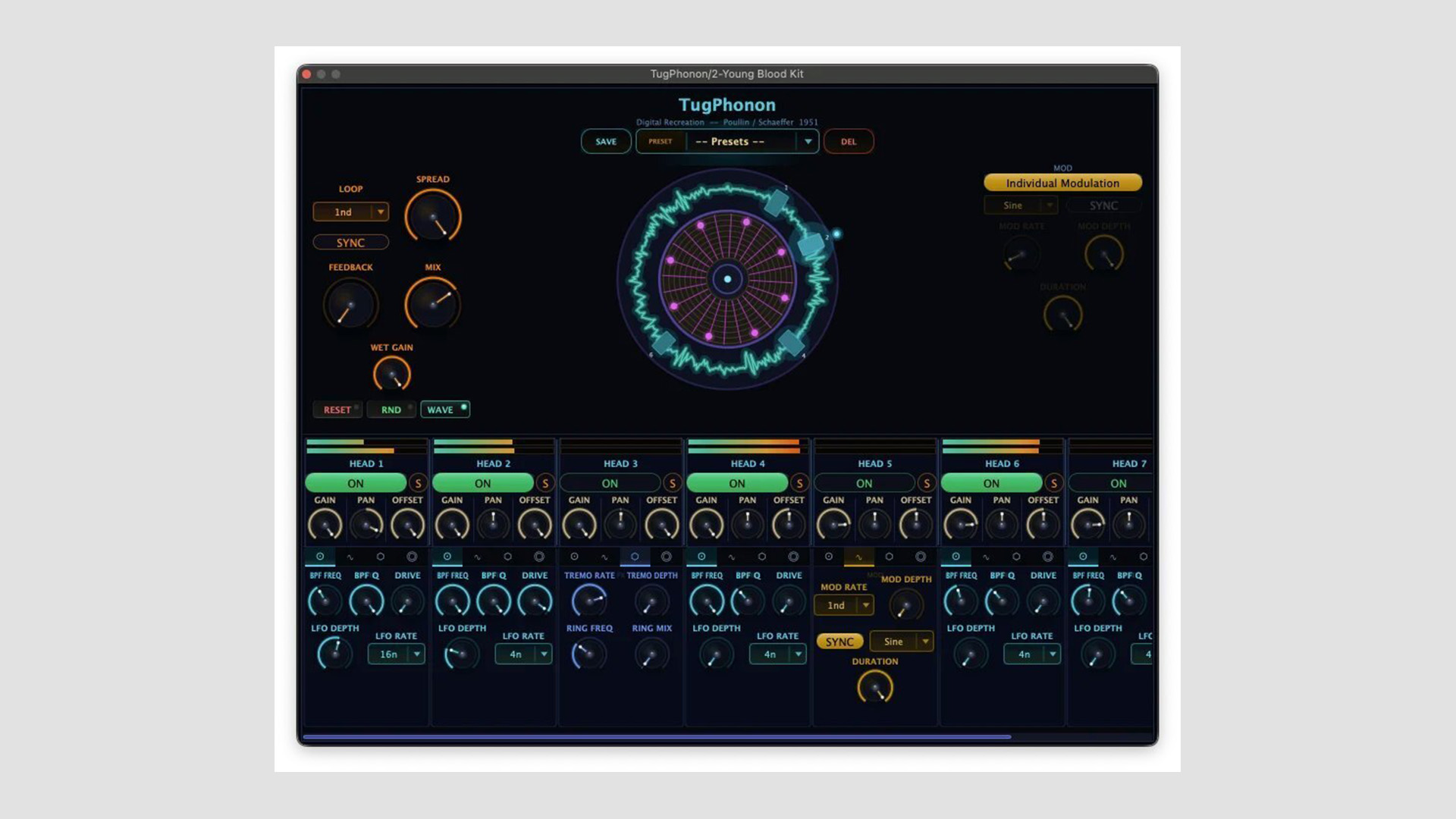Viewport: 1456px width, 819px height.
Task: Click the RESET button
Action: click(x=337, y=409)
